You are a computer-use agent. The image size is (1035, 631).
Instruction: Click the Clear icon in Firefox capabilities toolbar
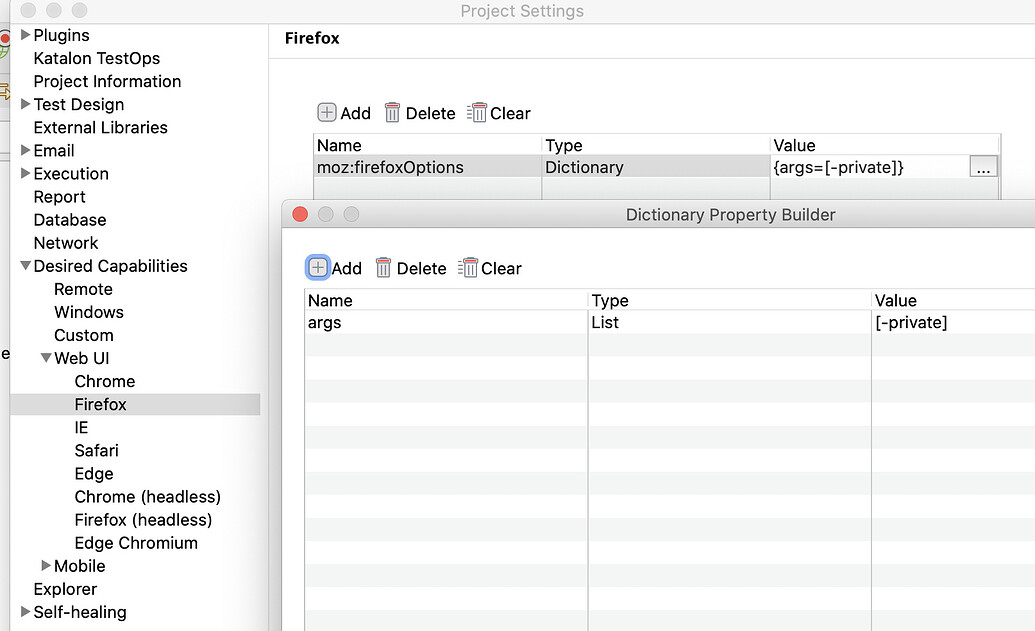[x=478, y=113]
